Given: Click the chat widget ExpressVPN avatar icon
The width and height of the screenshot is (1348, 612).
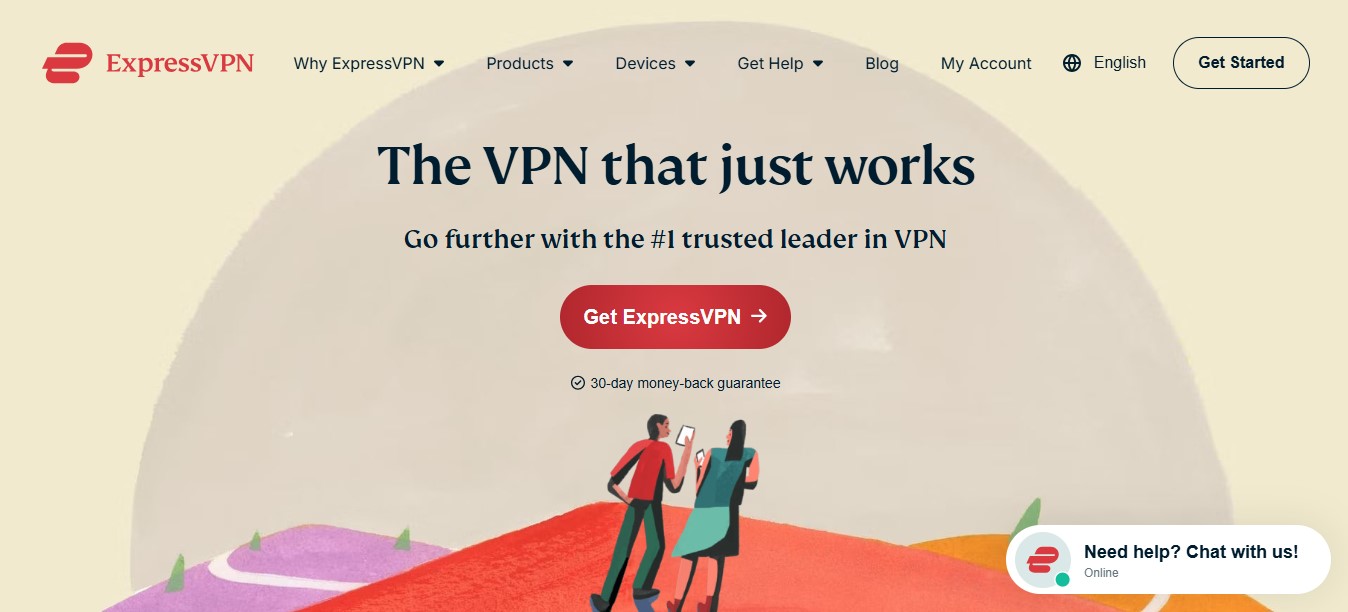Looking at the screenshot, I should [x=1043, y=560].
